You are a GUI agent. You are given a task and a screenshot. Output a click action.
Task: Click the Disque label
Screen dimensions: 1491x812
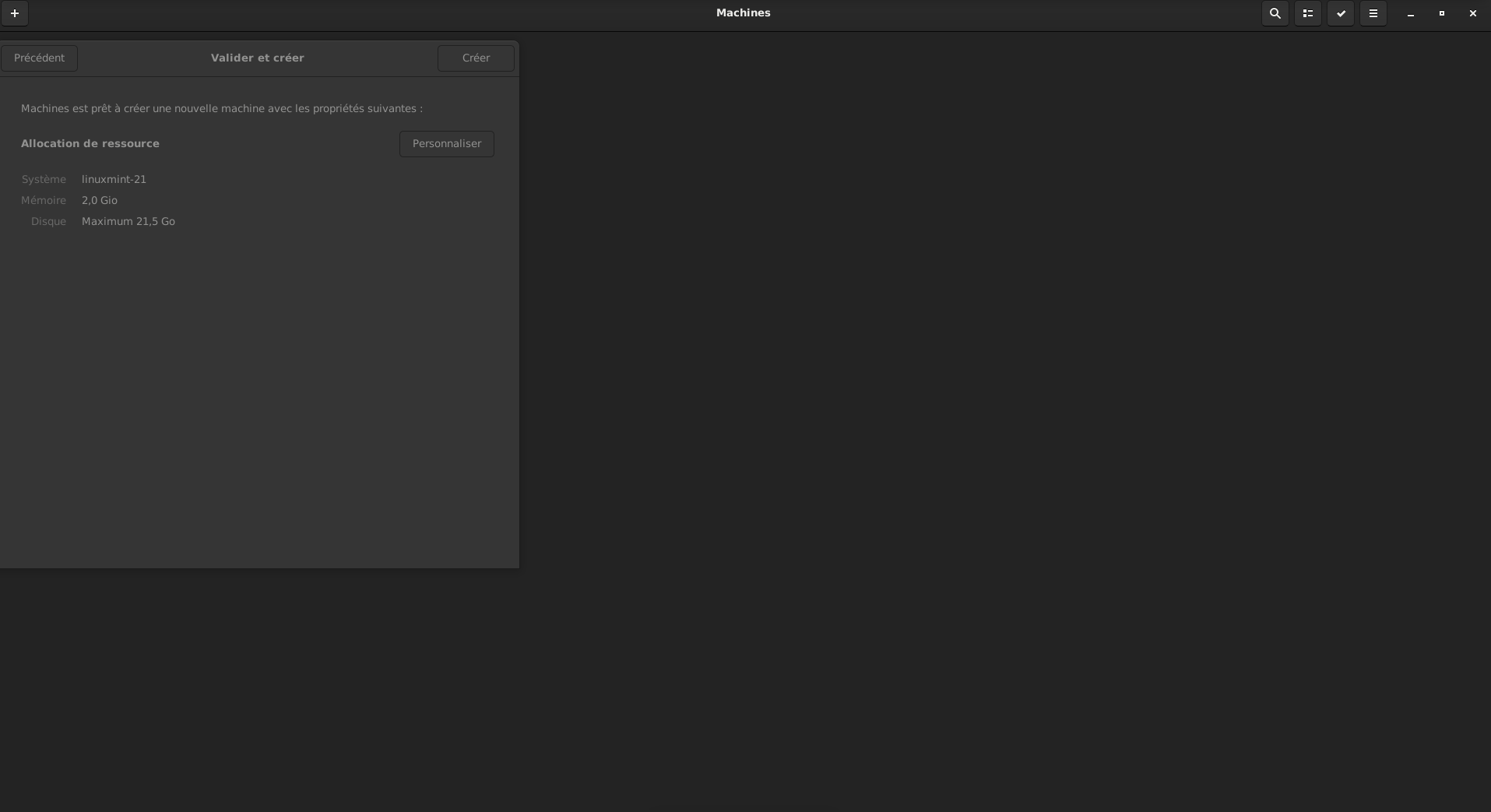click(x=48, y=221)
